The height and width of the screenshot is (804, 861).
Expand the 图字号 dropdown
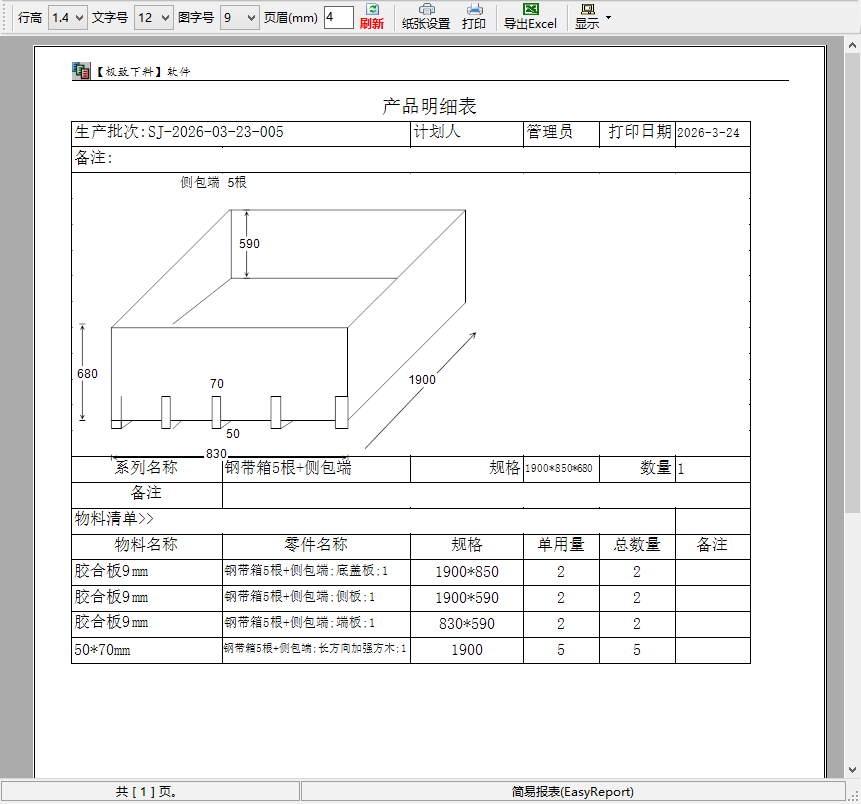click(x=239, y=18)
